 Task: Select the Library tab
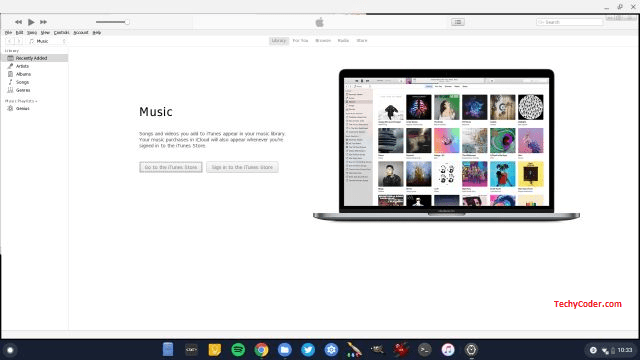(279, 41)
